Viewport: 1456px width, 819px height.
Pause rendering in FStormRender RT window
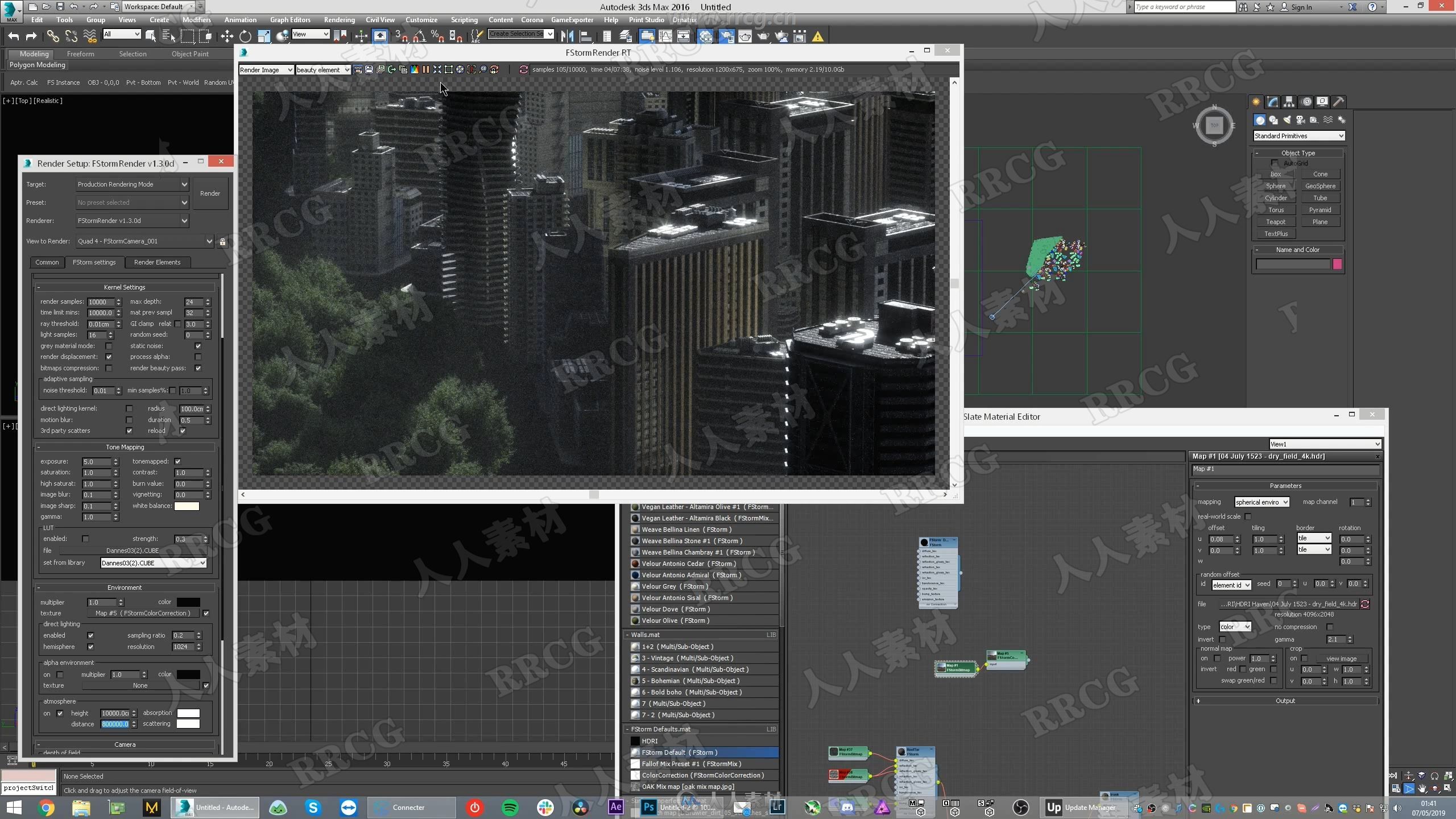(425, 69)
